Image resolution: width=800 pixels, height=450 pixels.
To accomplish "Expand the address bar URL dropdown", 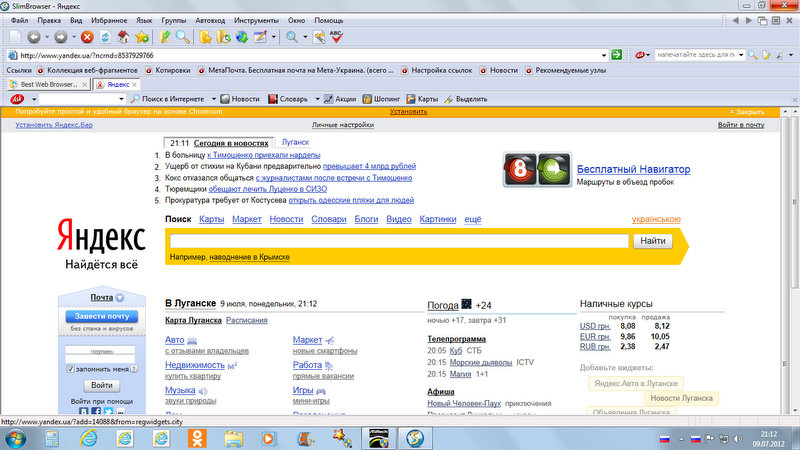I will click(604, 55).
